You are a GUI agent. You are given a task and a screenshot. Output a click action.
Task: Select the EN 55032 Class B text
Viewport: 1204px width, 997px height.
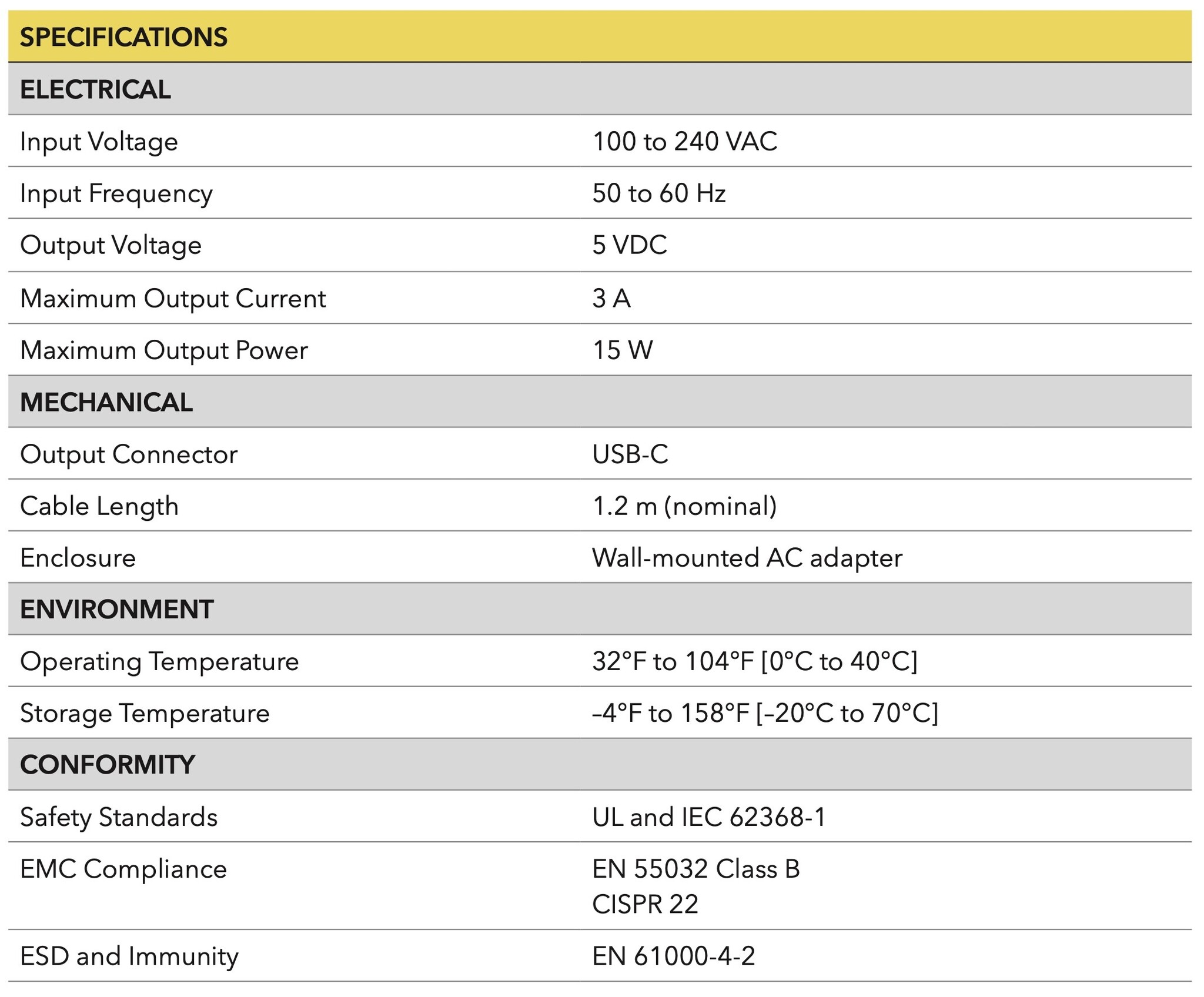point(695,869)
